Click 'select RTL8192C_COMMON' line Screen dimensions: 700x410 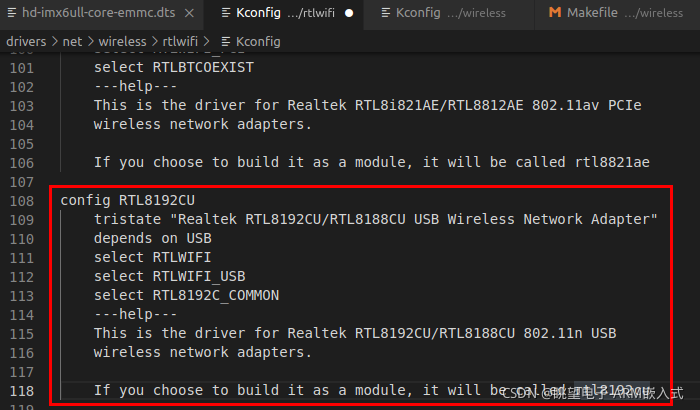tap(187, 295)
